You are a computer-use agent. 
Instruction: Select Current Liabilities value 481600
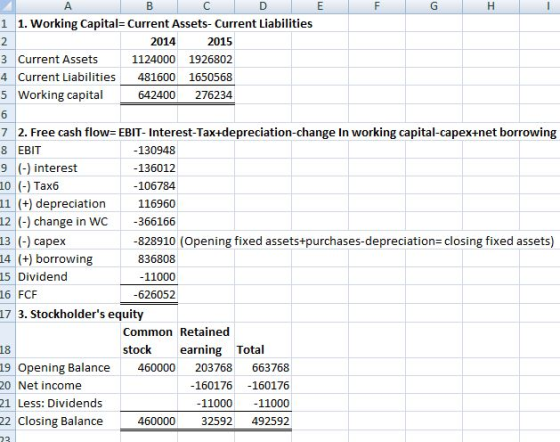pos(149,77)
